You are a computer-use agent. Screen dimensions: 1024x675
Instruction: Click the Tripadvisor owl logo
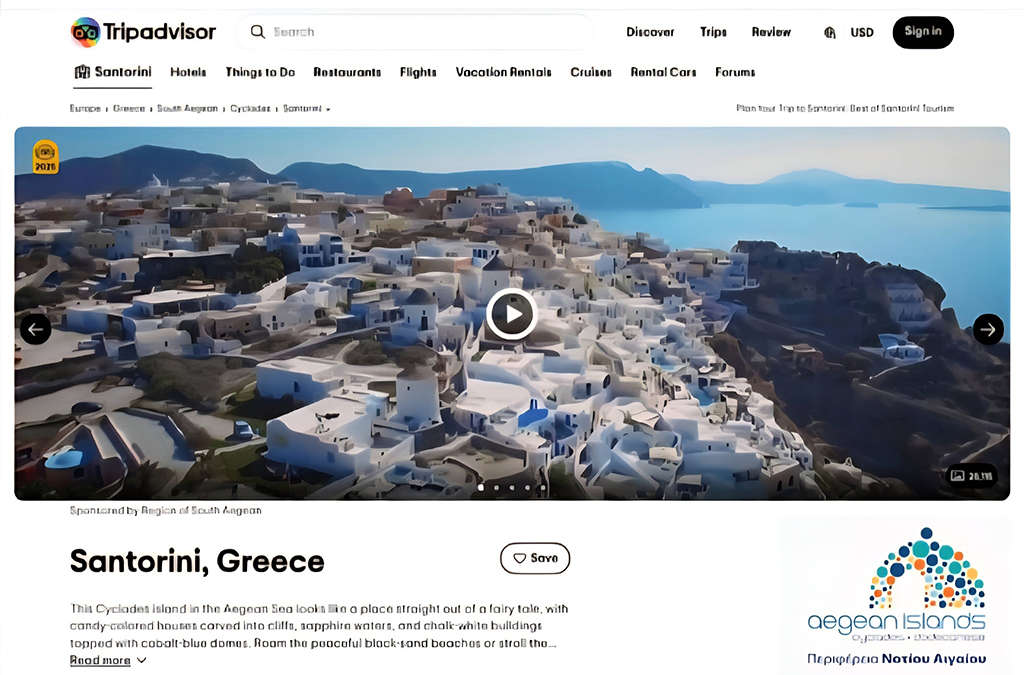coord(86,32)
